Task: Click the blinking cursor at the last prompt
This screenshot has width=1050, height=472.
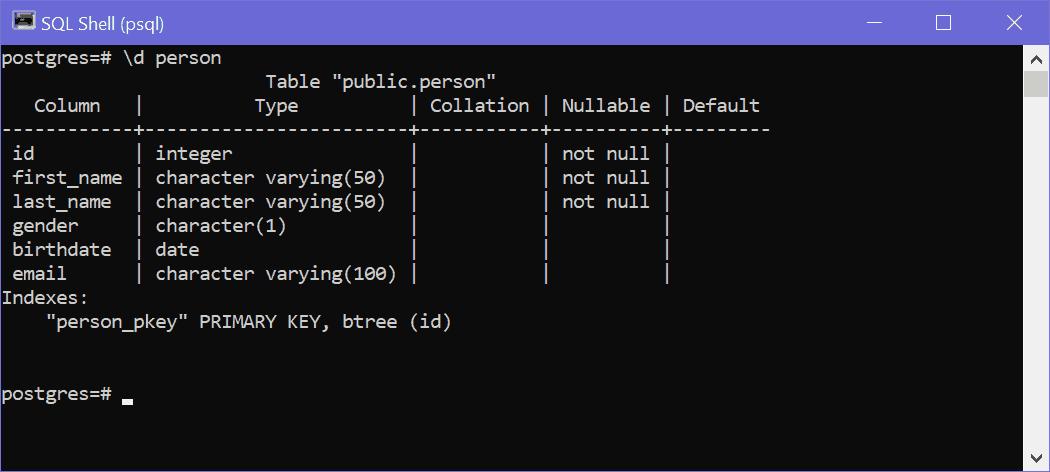Action: pos(127,400)
